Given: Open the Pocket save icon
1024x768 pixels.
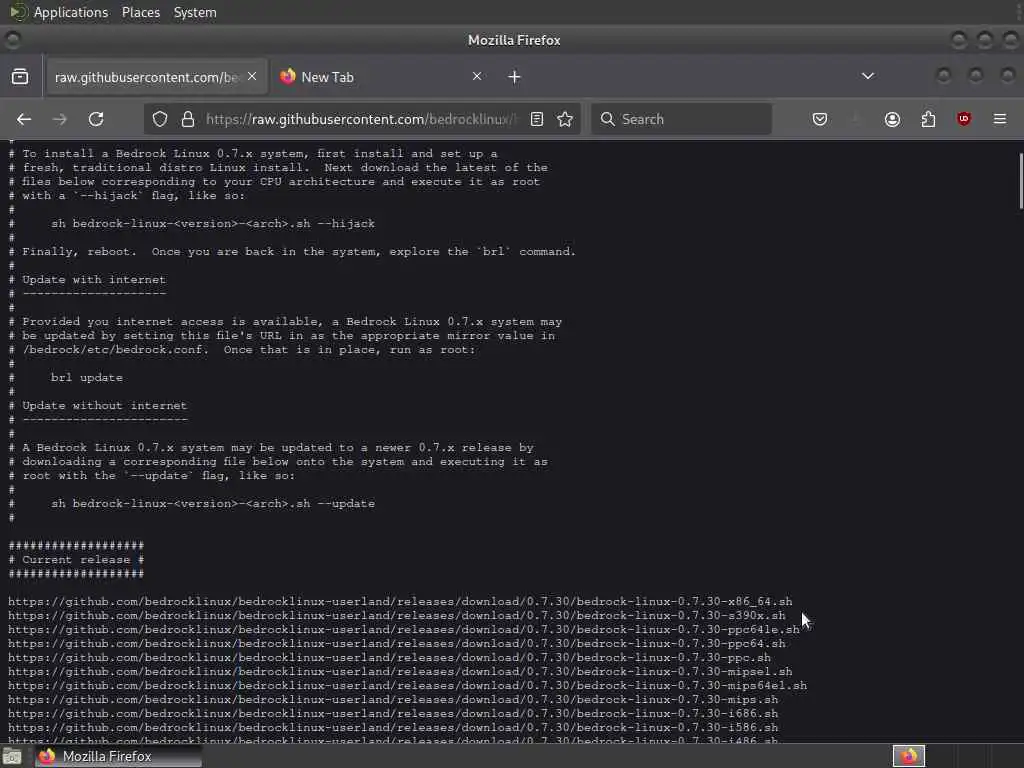Looking at the screenshot, I should pyautogui.click(x=820, y=119).
